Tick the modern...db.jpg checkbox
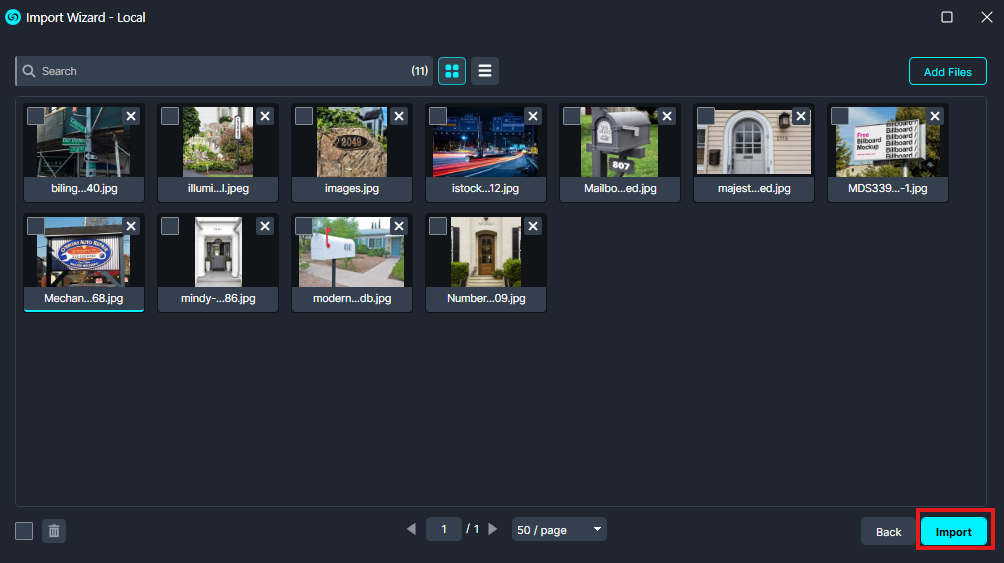 click(x=304, y=226)
